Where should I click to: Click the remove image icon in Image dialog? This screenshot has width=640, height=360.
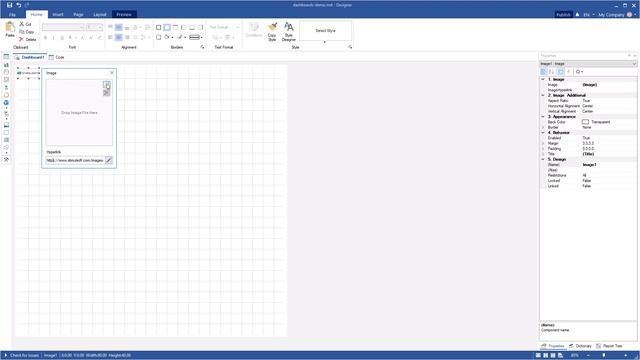[x=107, y=93]
